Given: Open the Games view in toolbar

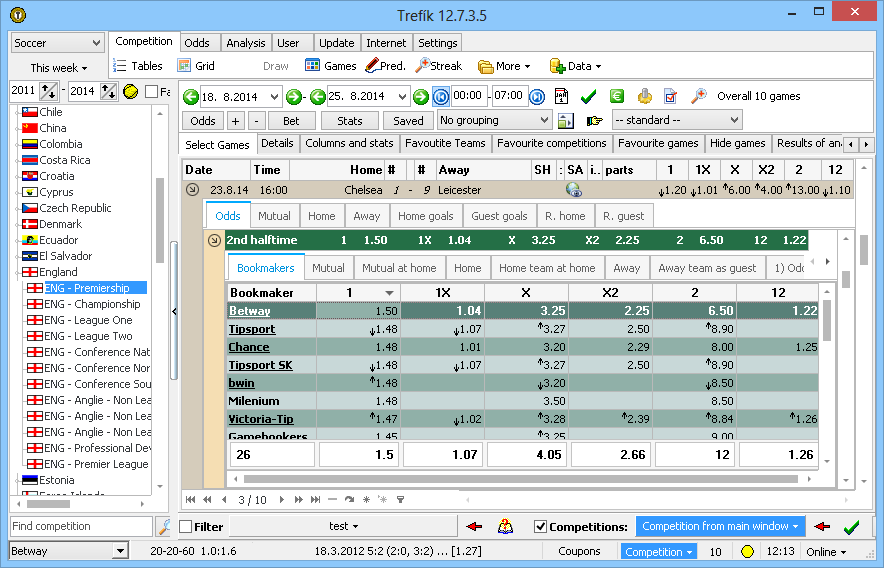Looking at the screenshot, I should pos(330,66).
